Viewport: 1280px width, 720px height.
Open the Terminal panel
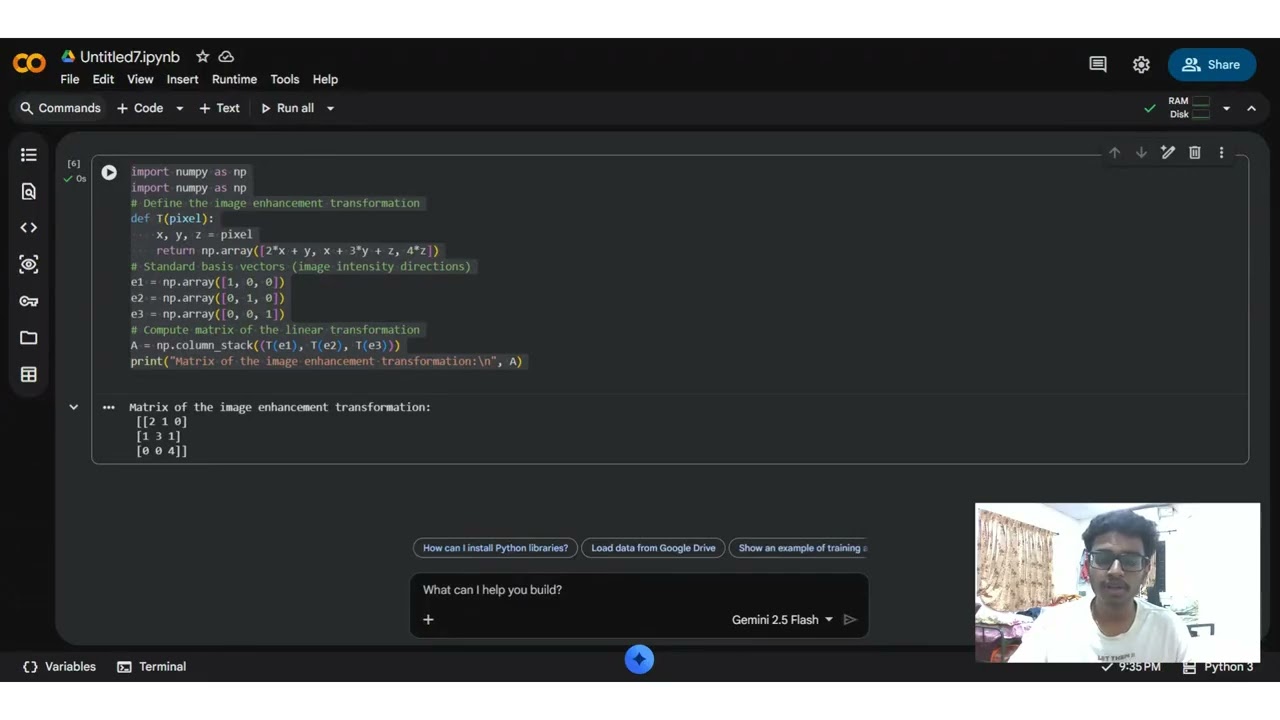click(151, 667)
